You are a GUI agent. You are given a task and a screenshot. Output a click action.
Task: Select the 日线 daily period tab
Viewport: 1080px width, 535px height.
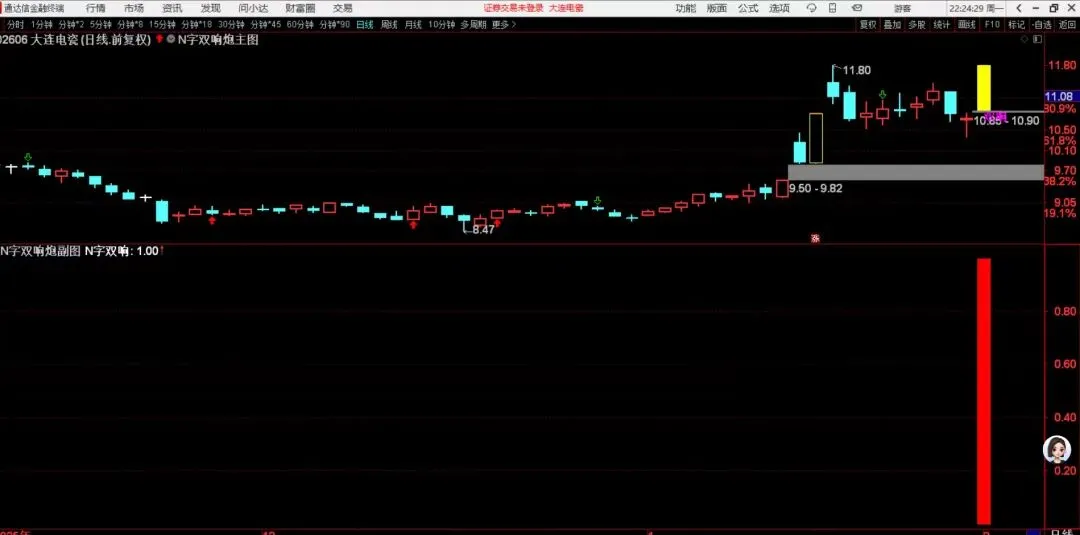tap(365, 24)
